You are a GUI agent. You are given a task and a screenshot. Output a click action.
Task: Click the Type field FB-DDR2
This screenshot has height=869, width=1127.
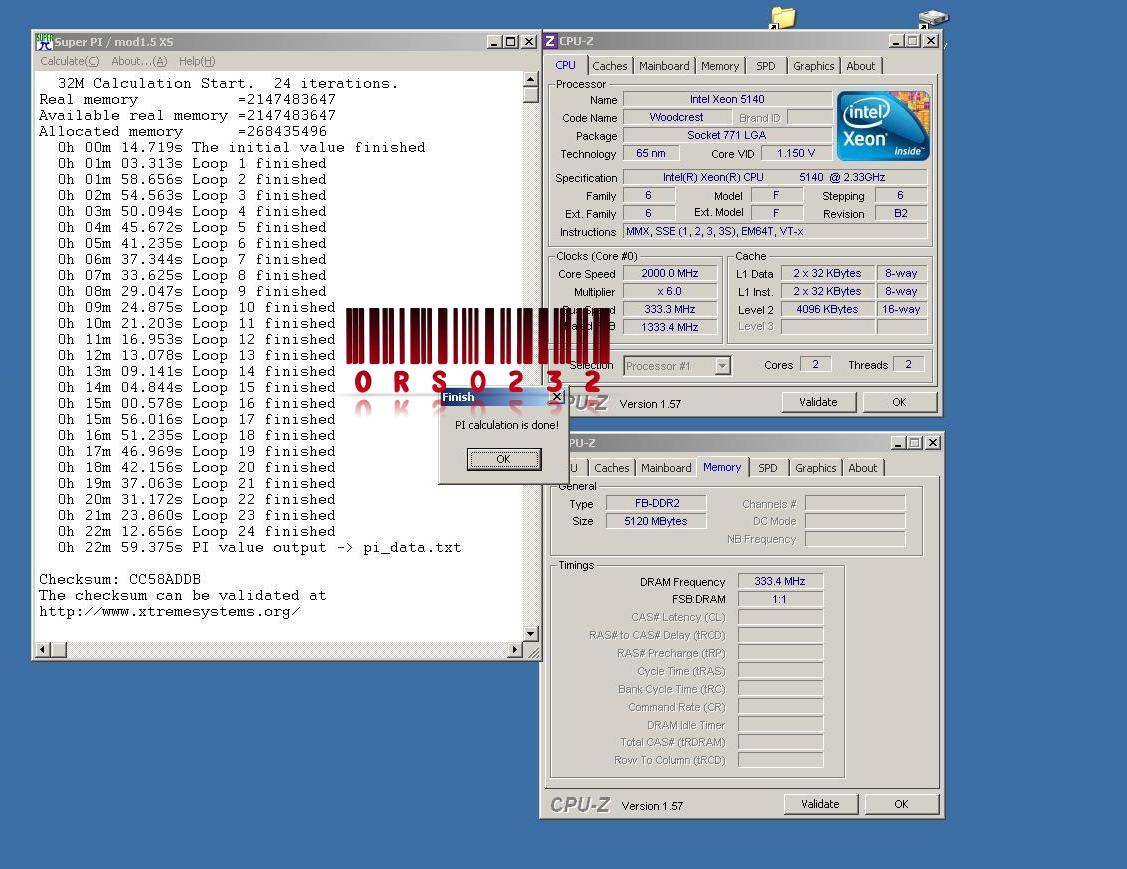coord(656,503)
